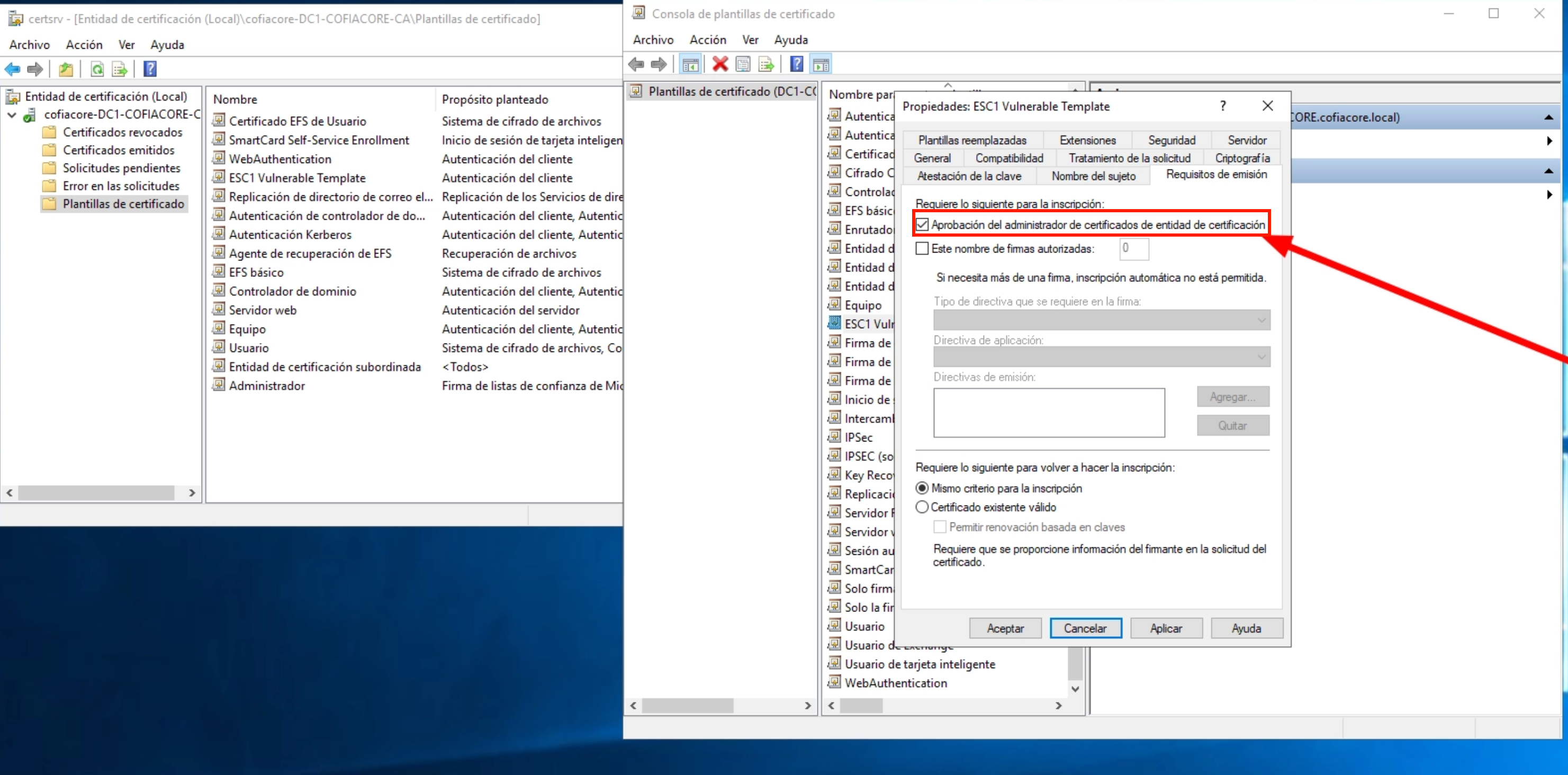Toggle the console tree icon in template console toolbar
Image resolution: width=1568 pixels, height=775 pixels.
(690, 64)
